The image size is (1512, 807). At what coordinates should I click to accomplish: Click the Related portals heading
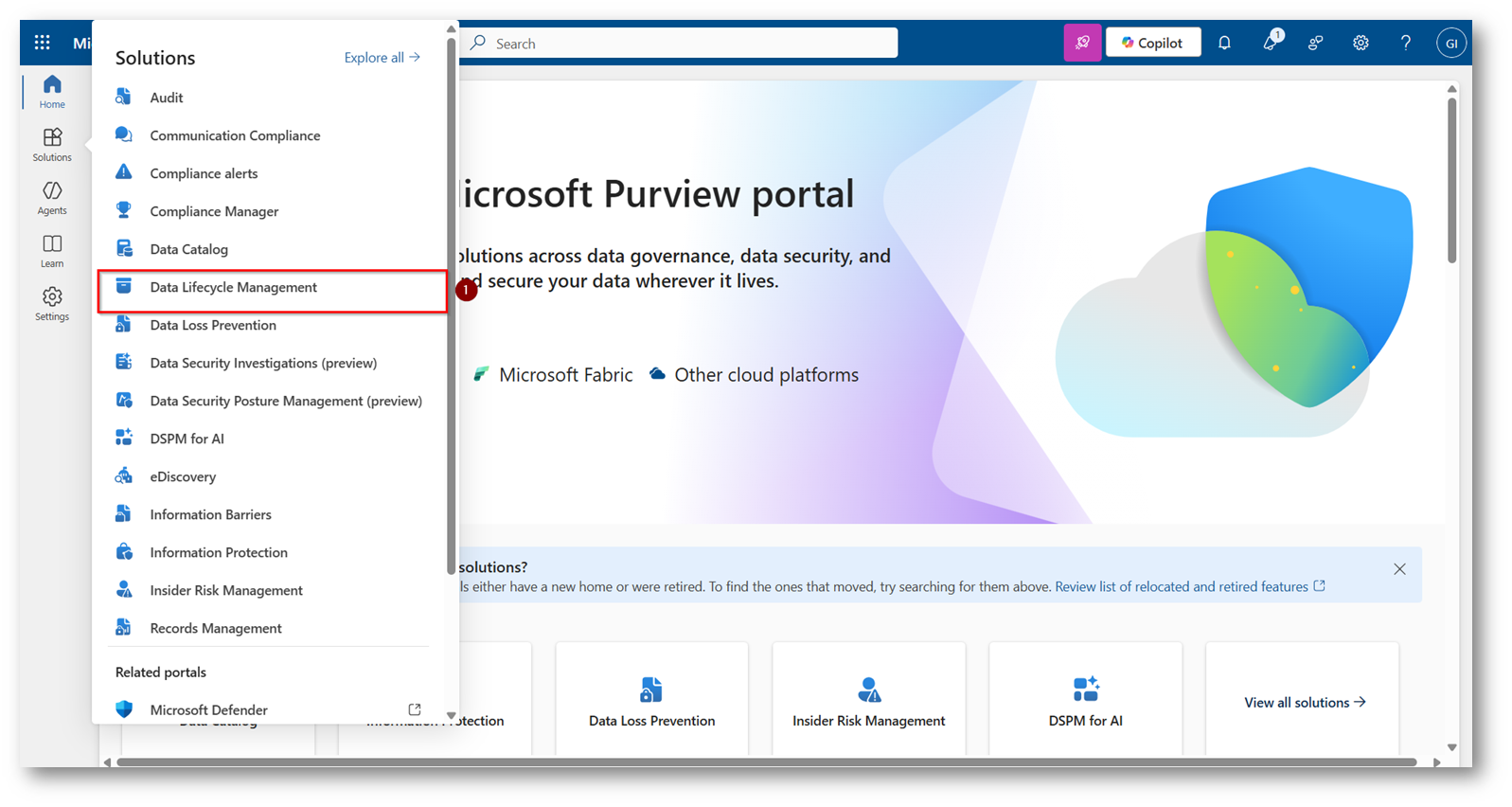point(161,672)
